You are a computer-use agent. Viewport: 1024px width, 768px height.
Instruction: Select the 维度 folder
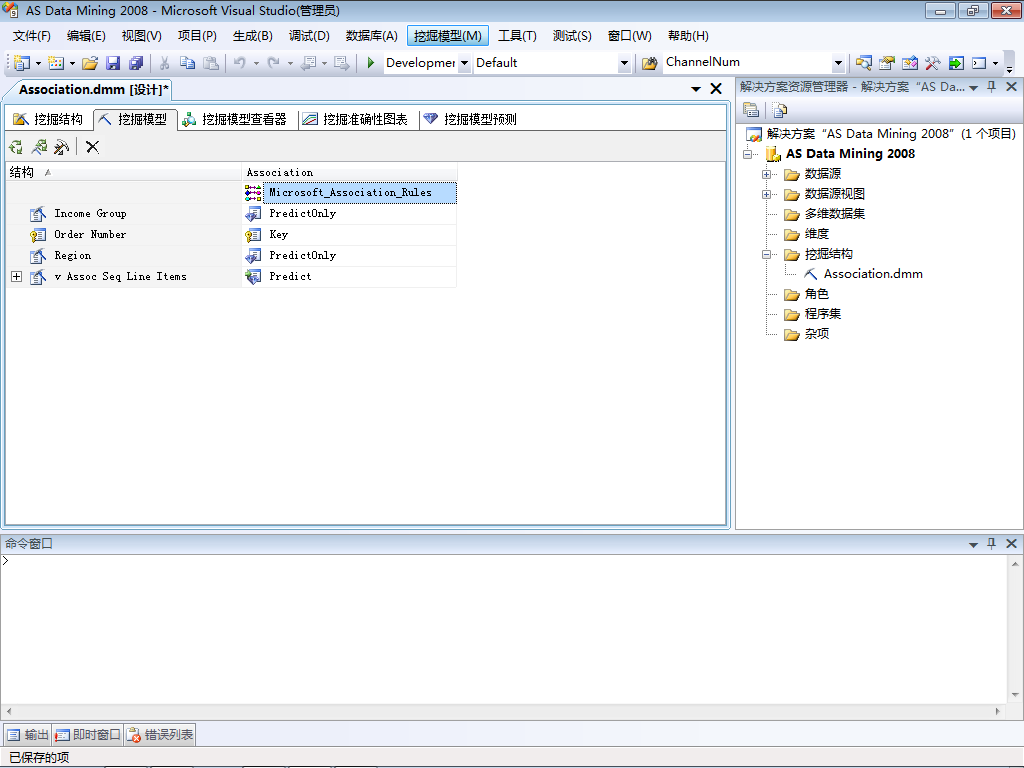[x=816, y=234]
